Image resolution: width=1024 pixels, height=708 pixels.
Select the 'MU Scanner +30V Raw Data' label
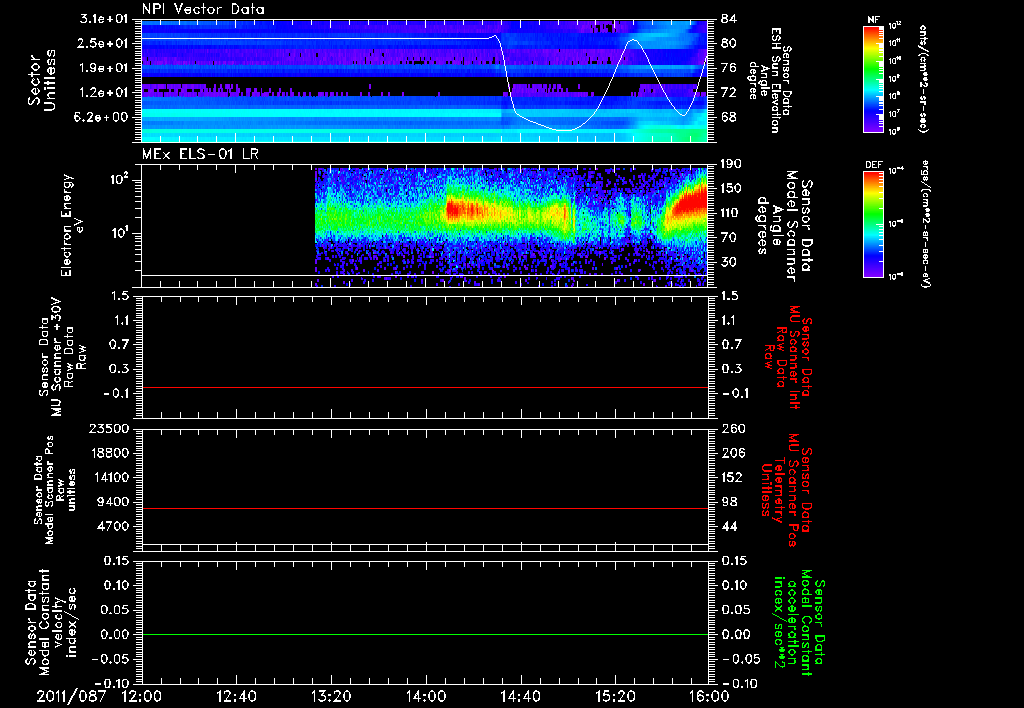coord(63,357)
